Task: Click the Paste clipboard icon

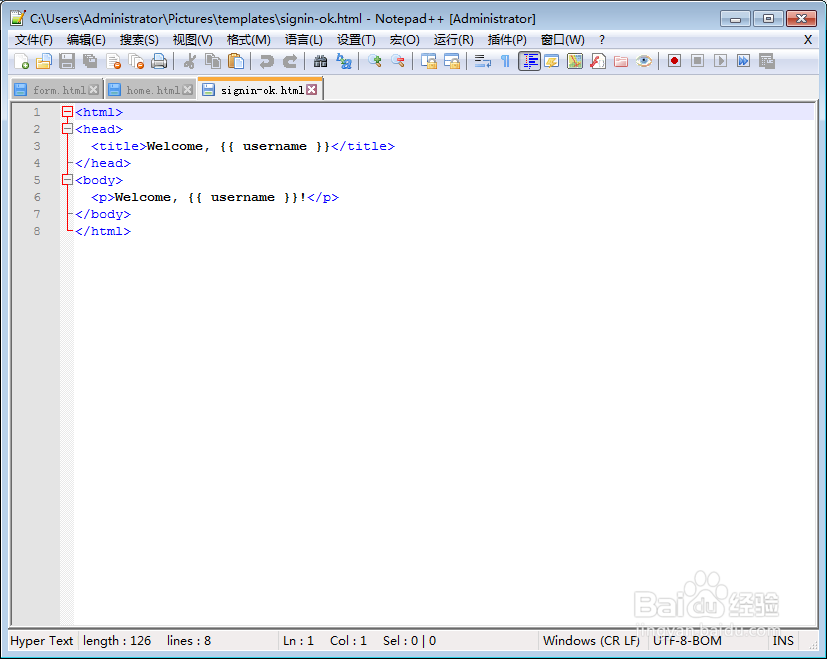Action: [x=236, y=61]
